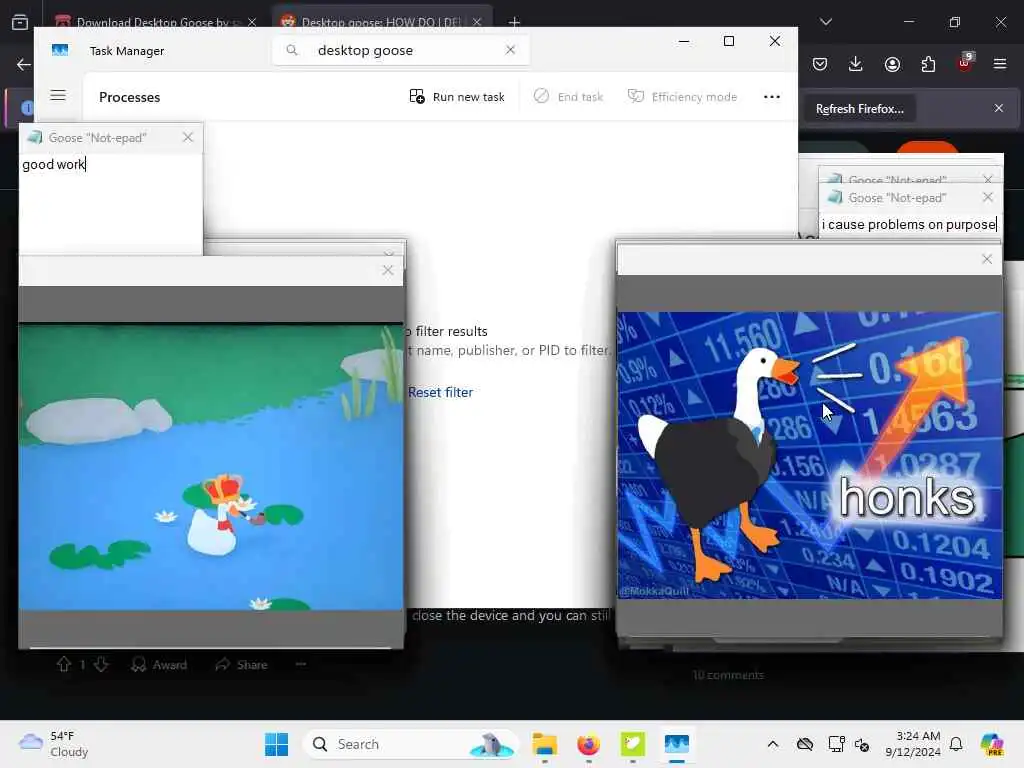The image size is (1024, 768).
Task: Open Firefox extensions puzzle icon
Action: pyautogui.click(x=928, y=64)
